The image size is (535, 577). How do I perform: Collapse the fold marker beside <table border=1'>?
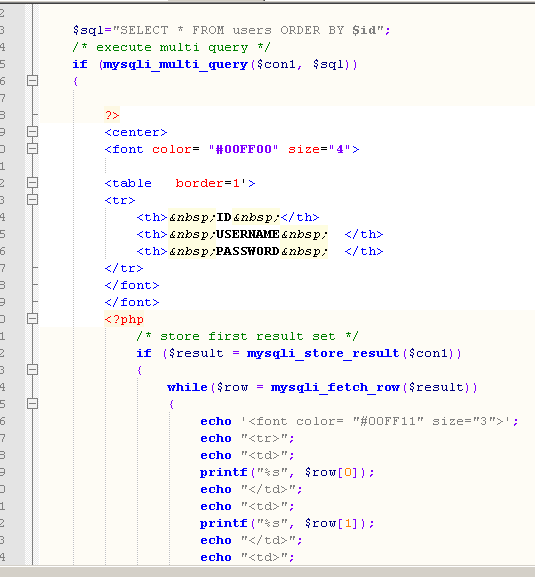(x=32, y=183)
